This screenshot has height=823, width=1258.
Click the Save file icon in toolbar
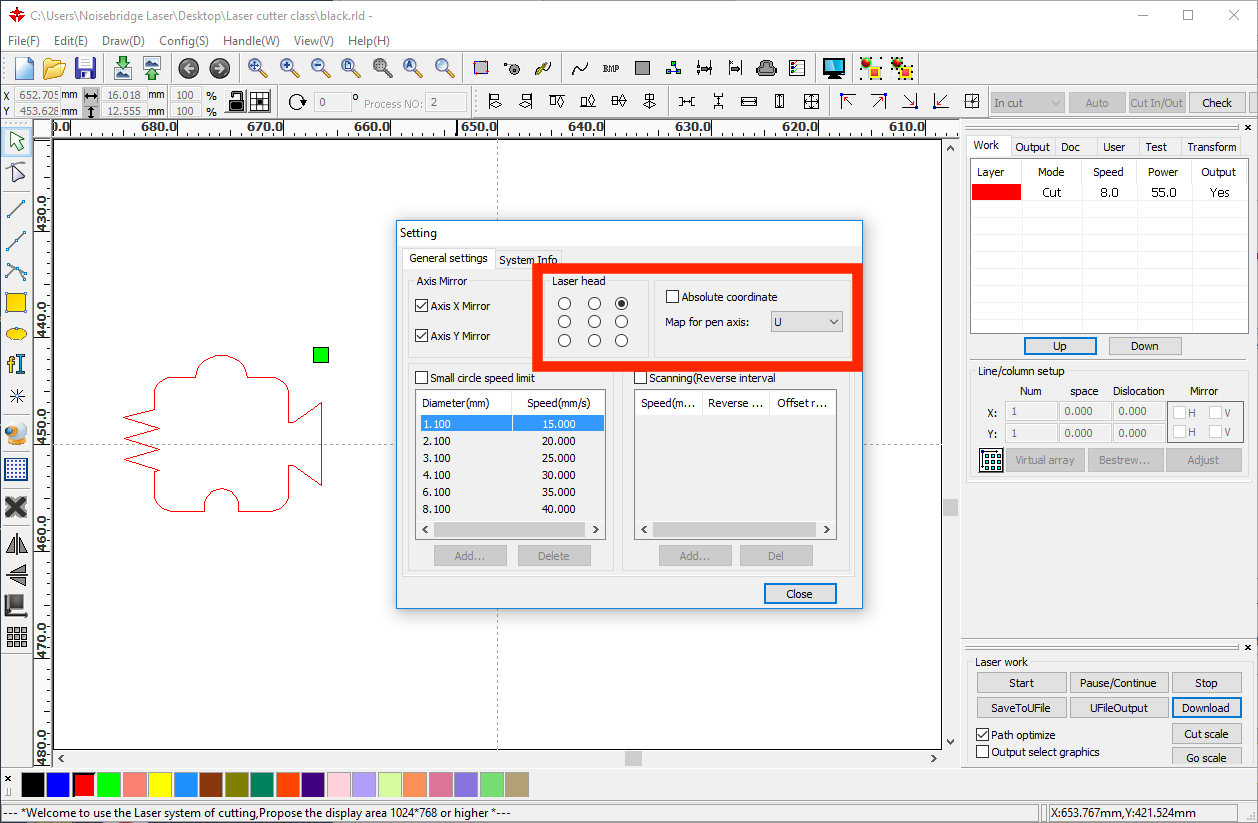pos(86,68)
